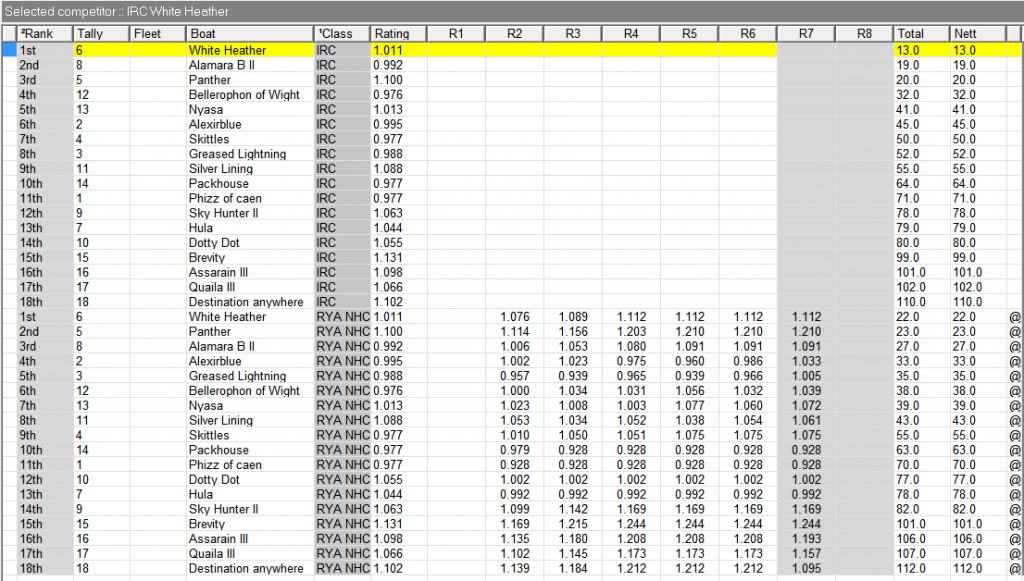Select the R2 race column header
Screen dimensions: 1024x581
(x=515, y=34)
